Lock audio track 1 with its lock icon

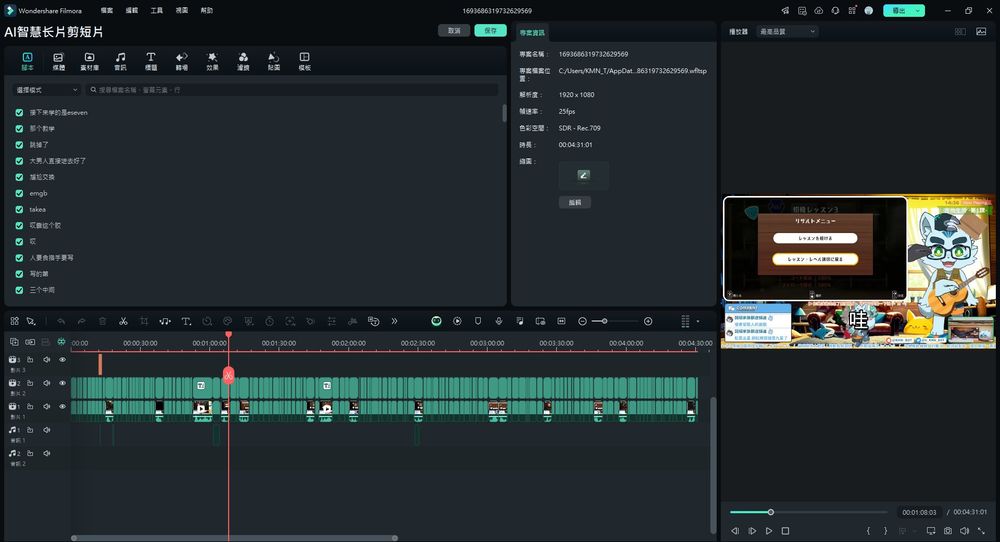tap(30, 430)
